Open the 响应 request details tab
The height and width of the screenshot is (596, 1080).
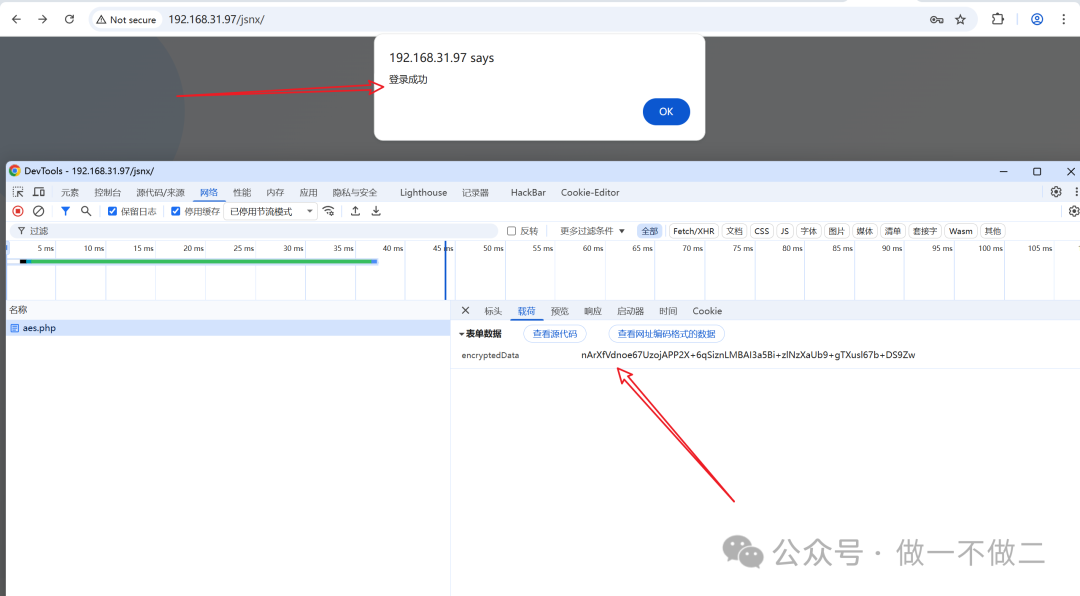click(592, 311)
